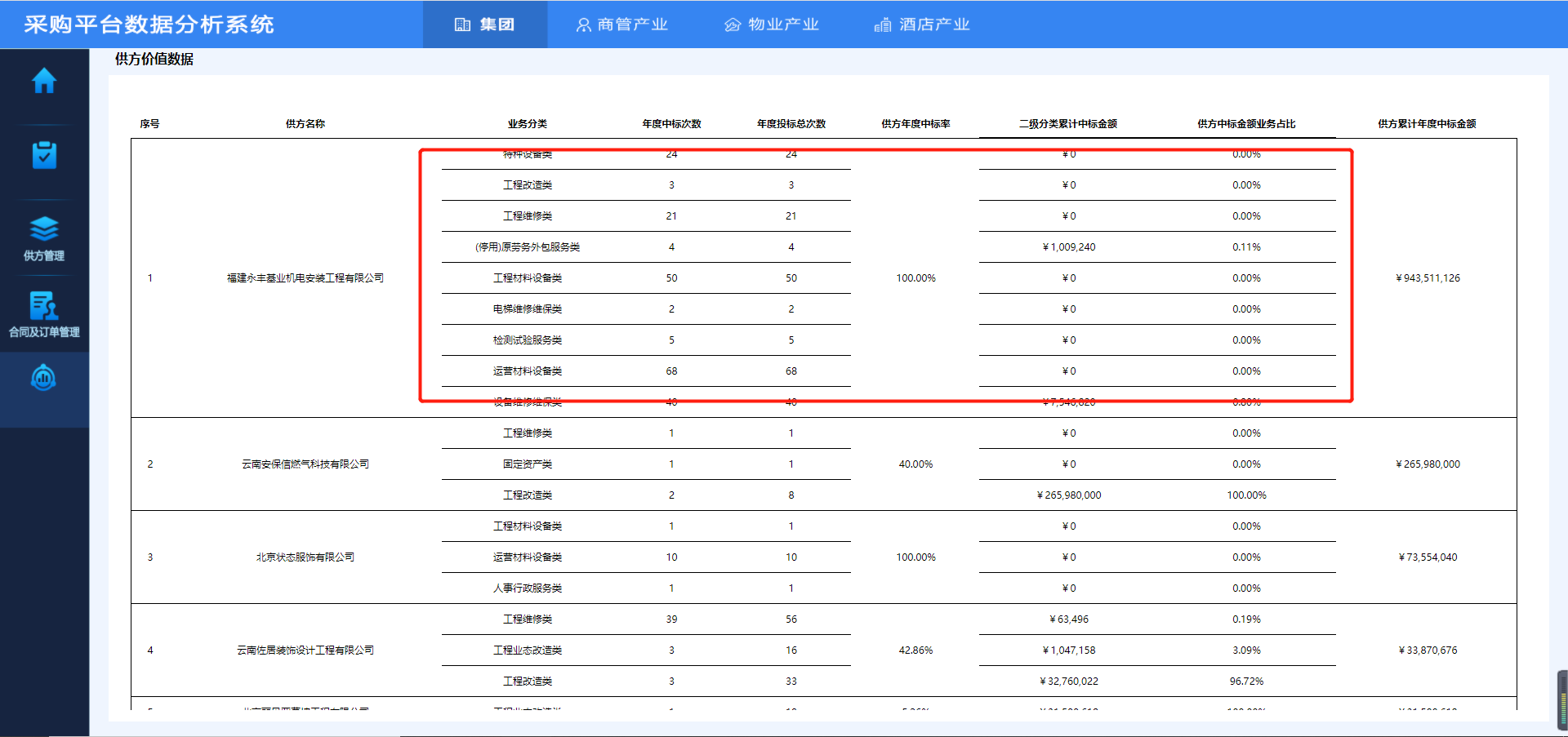Click the 年度中标次数 column header
The image size is (1568, 737).
coord(671,124)
